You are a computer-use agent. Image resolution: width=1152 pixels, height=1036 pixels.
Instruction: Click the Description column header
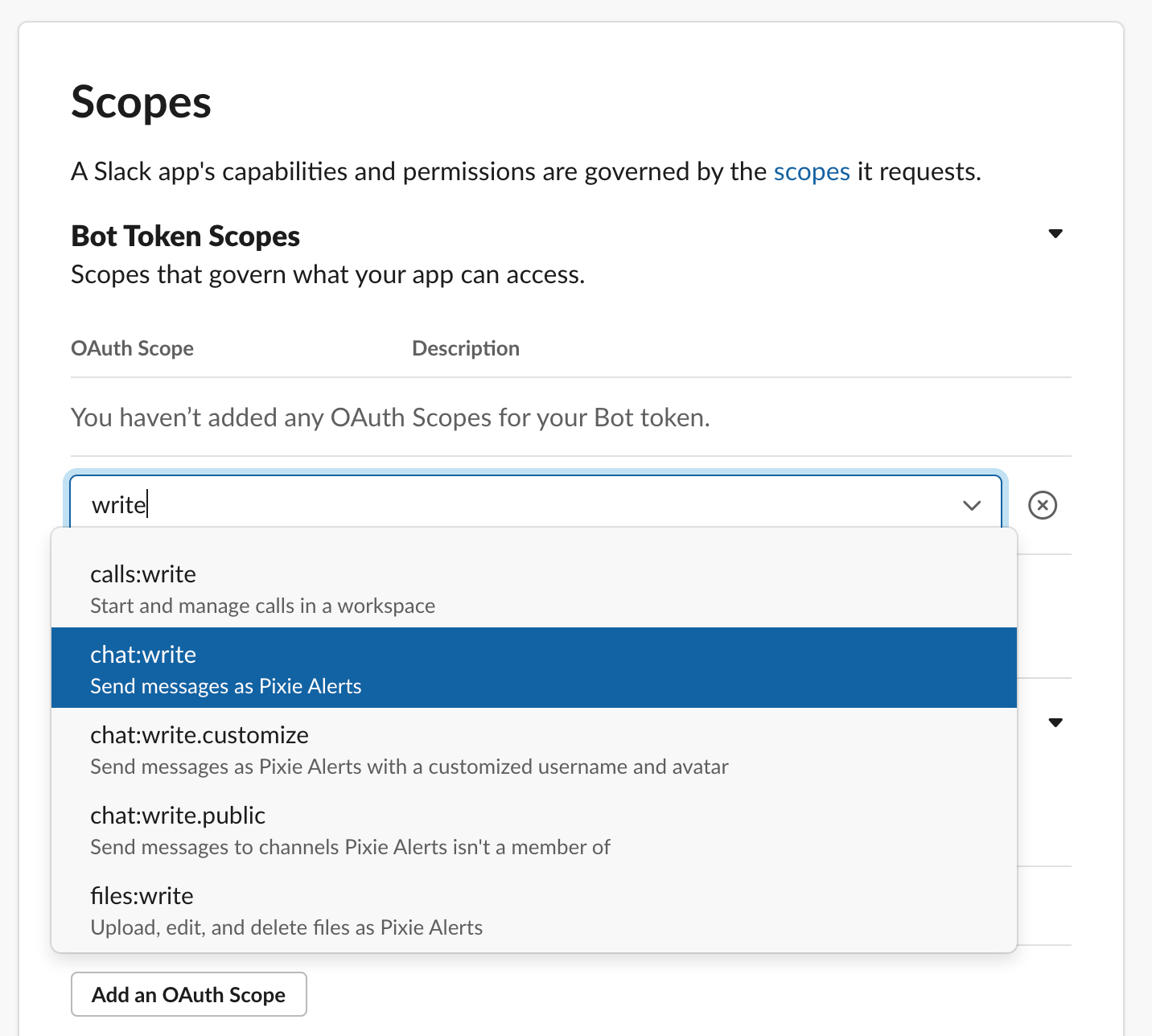[466, 348]
